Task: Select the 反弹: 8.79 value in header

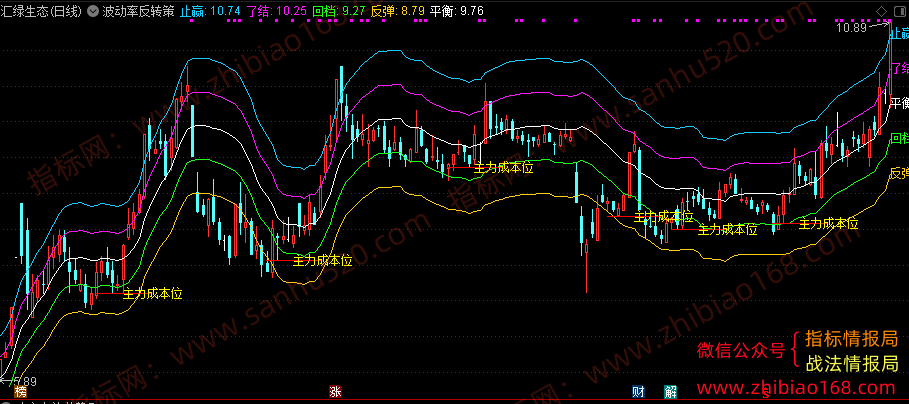Action: point(398,11)
